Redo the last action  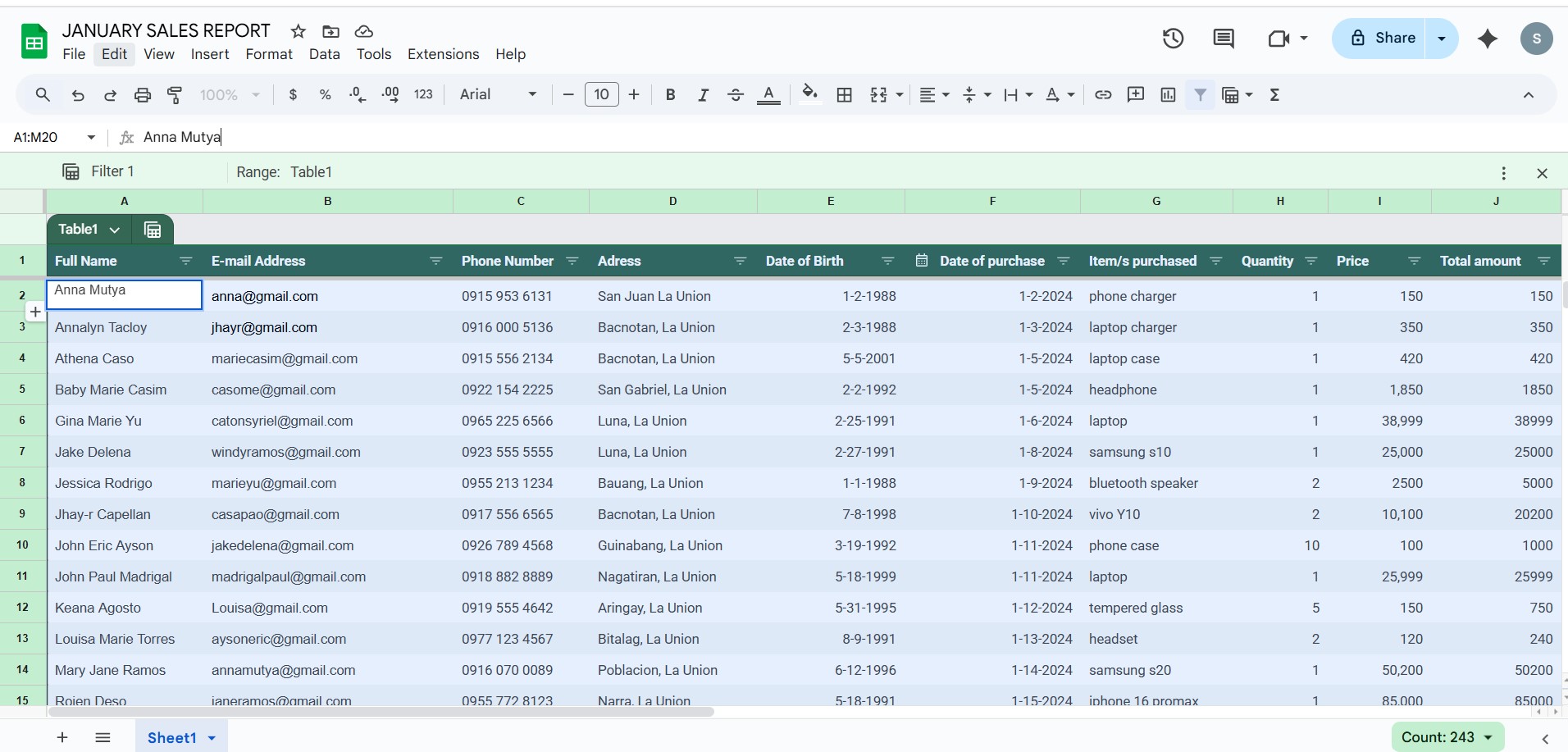coord(110,95)
